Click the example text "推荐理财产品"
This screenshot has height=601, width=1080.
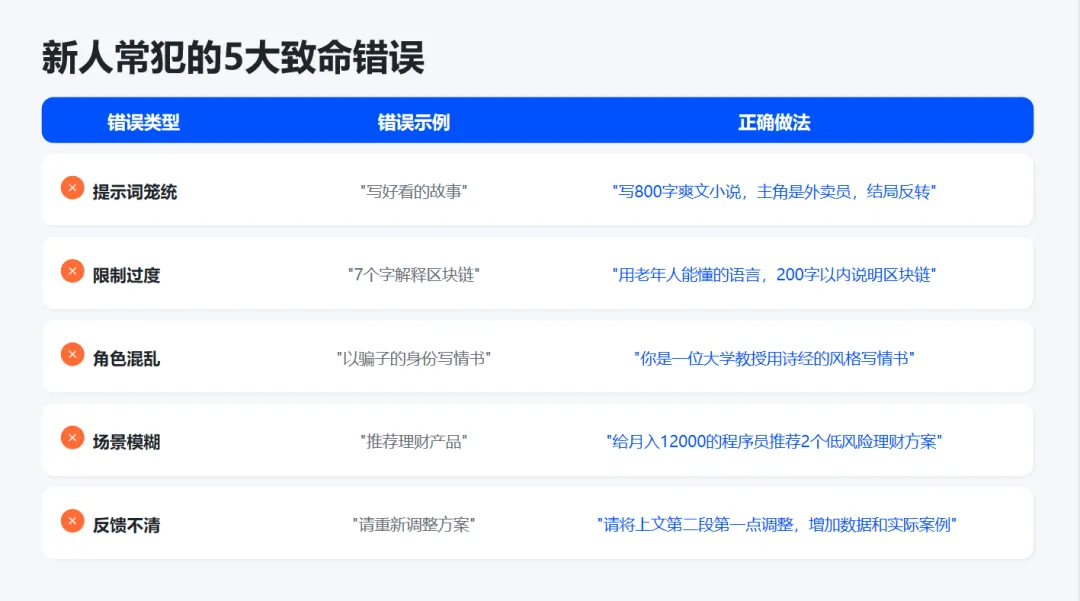(413, 441)
